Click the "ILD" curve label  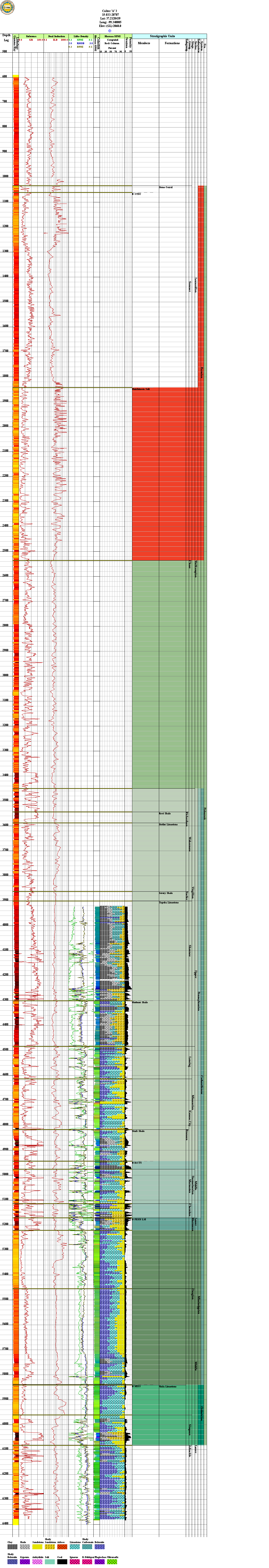click(x=55, y=40)
